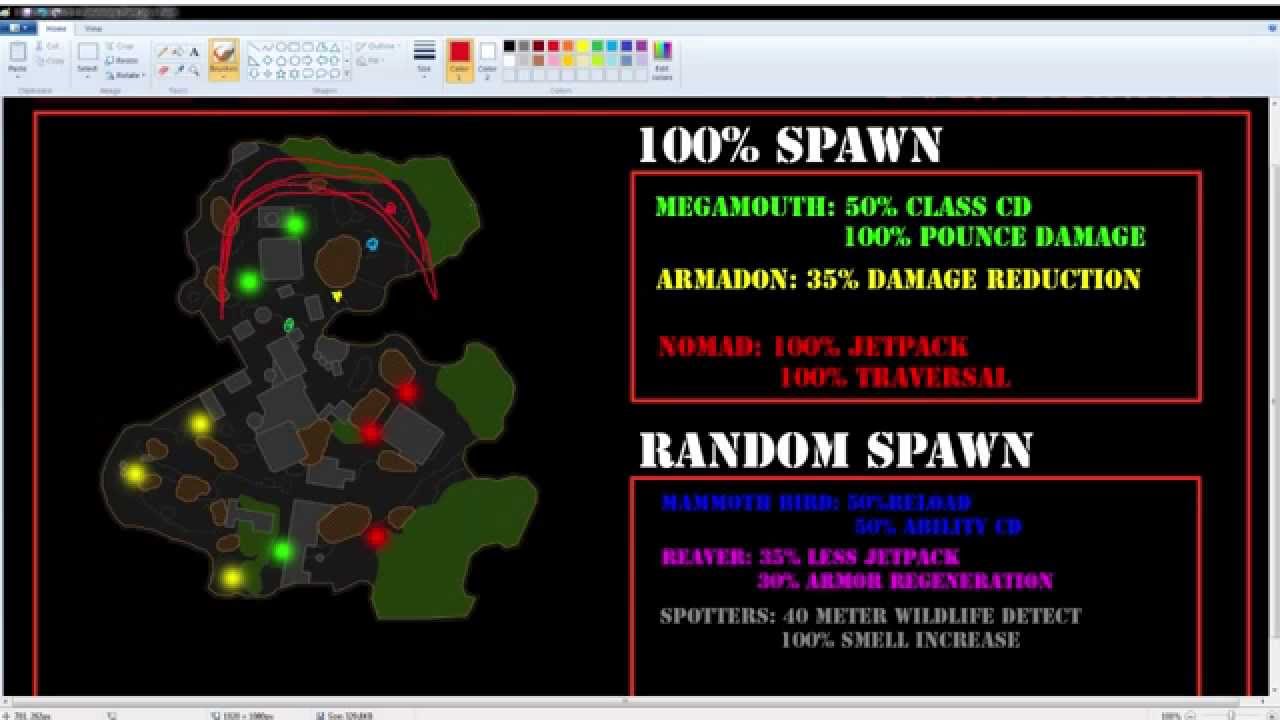The image size is (1280, 720).
Task: Click the 'NOMAD: 100% JETPACK' text
Action: 813,347
